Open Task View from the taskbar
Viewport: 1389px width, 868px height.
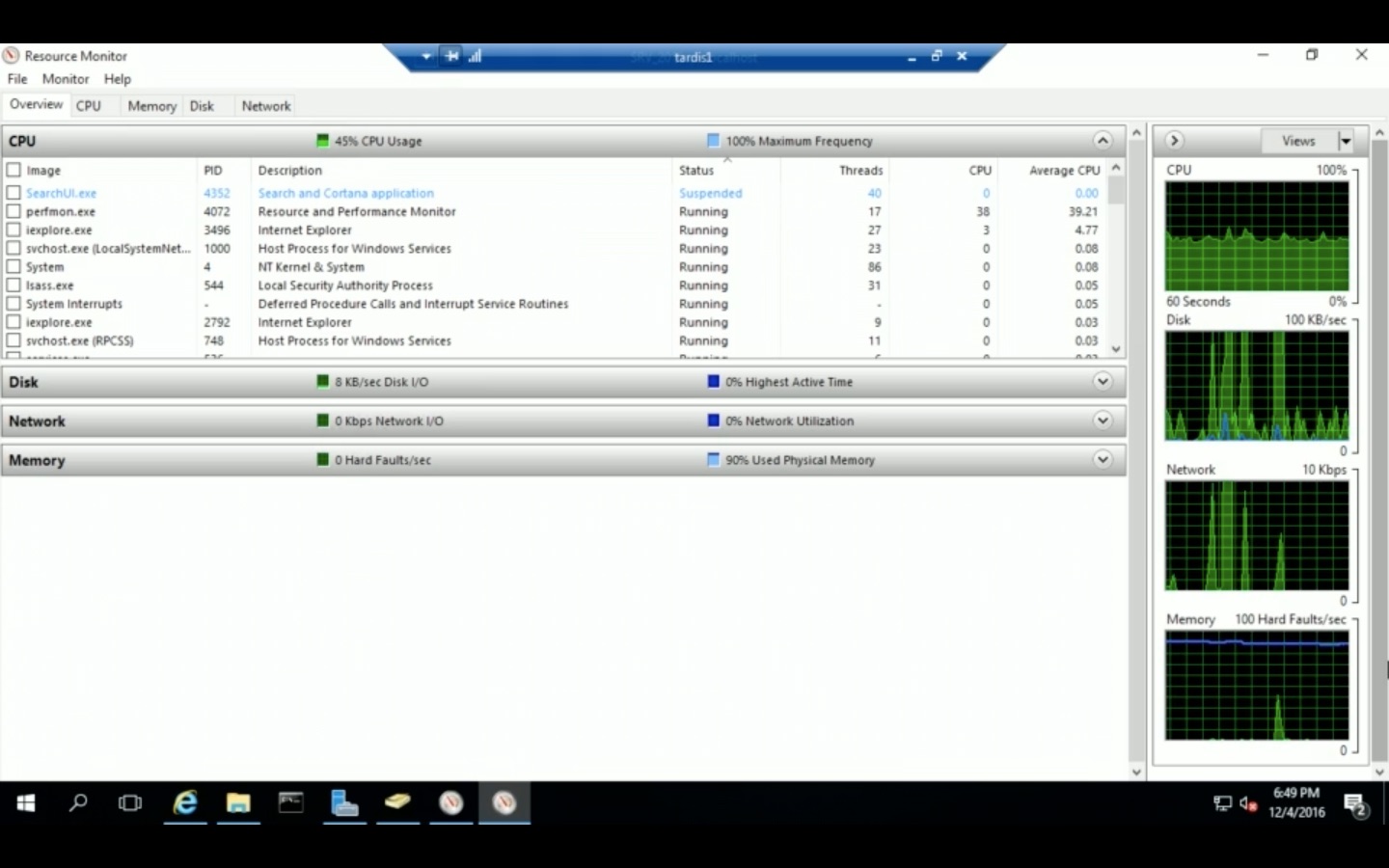pyautogui.click(x=129, y=802)
